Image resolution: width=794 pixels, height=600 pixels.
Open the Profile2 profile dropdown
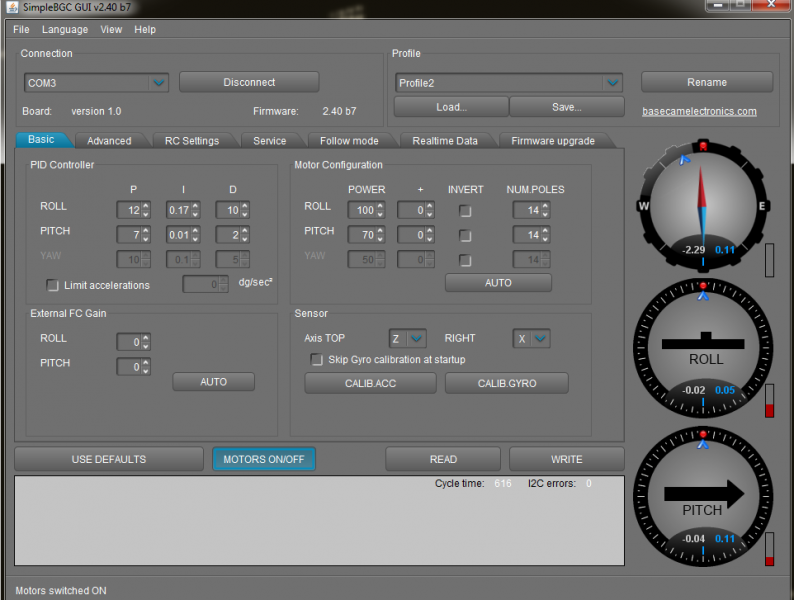click(x=612, y=83)
